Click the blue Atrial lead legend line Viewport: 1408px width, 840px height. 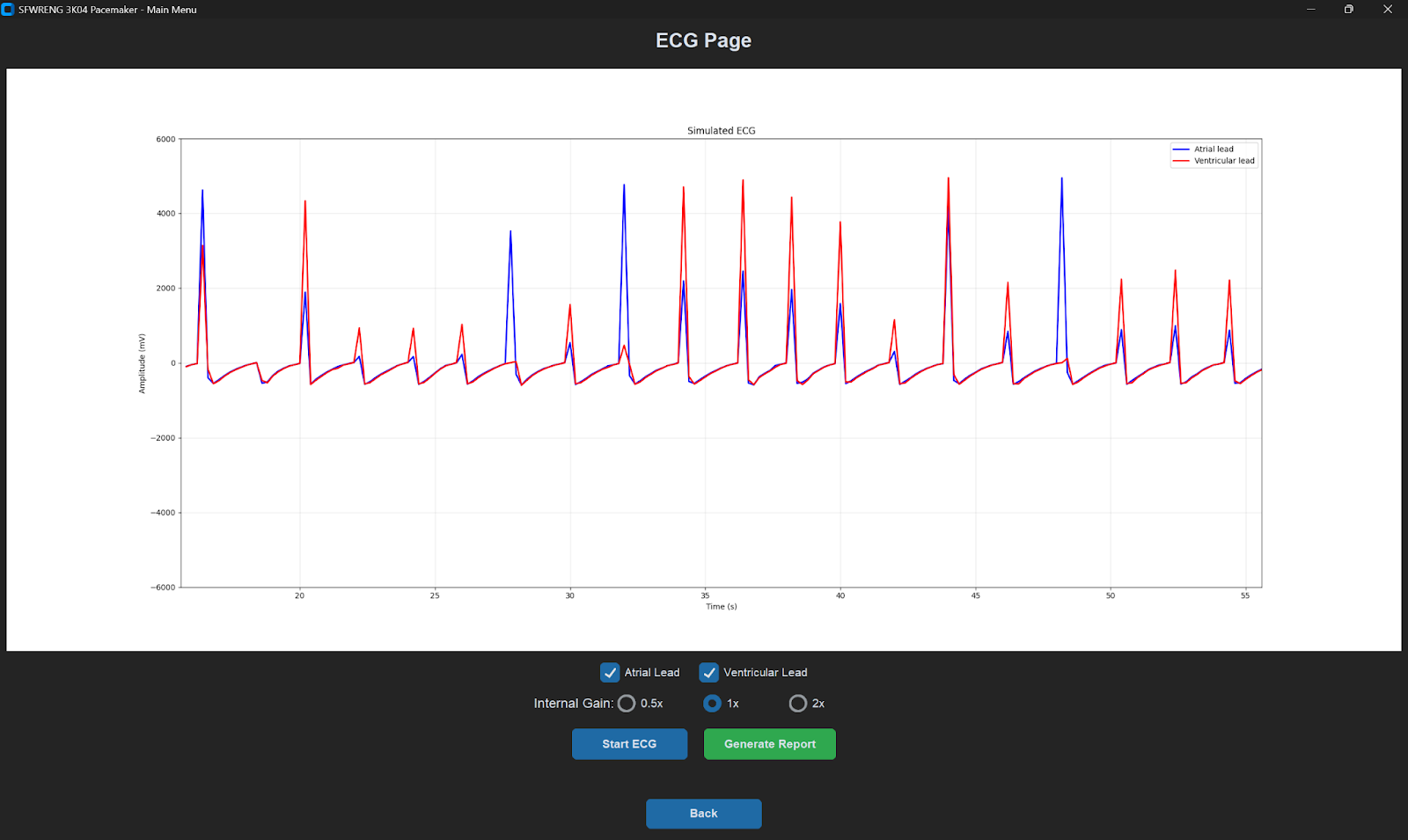click(1181, 150)
